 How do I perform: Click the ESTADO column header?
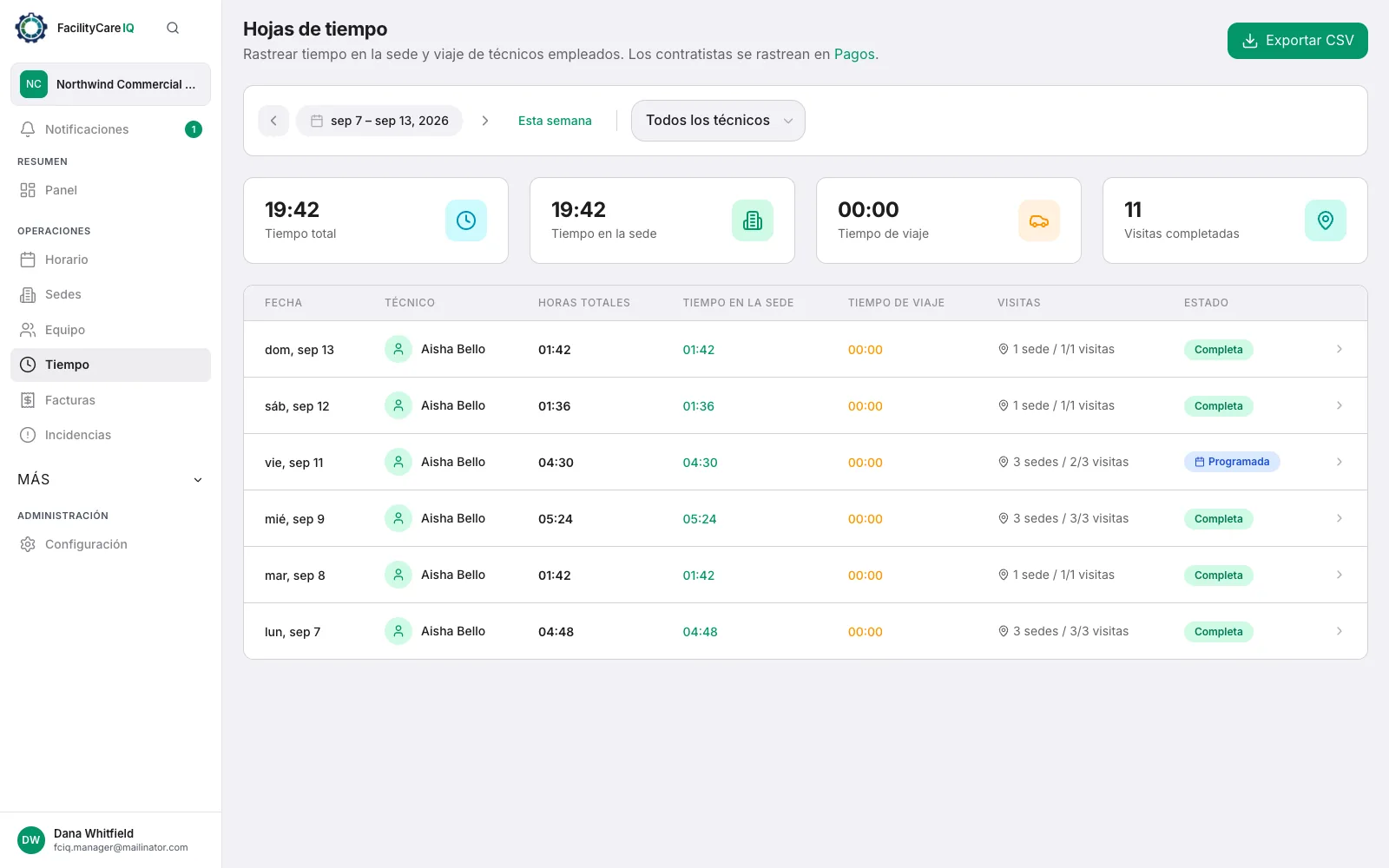point(1206,303)
